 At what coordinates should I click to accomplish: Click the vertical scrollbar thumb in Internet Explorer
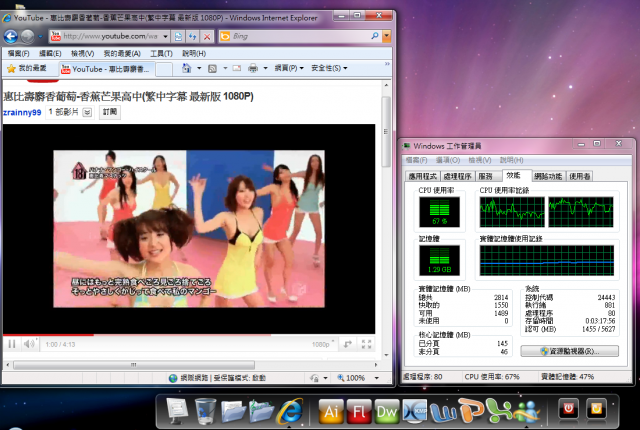coord(386,131)
